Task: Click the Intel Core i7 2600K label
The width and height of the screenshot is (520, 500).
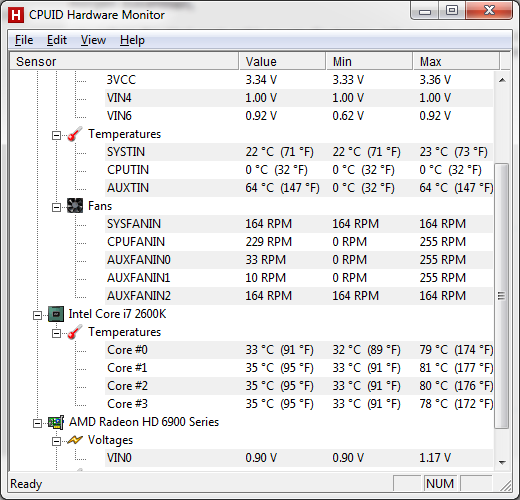Action: tap(117, 314)
